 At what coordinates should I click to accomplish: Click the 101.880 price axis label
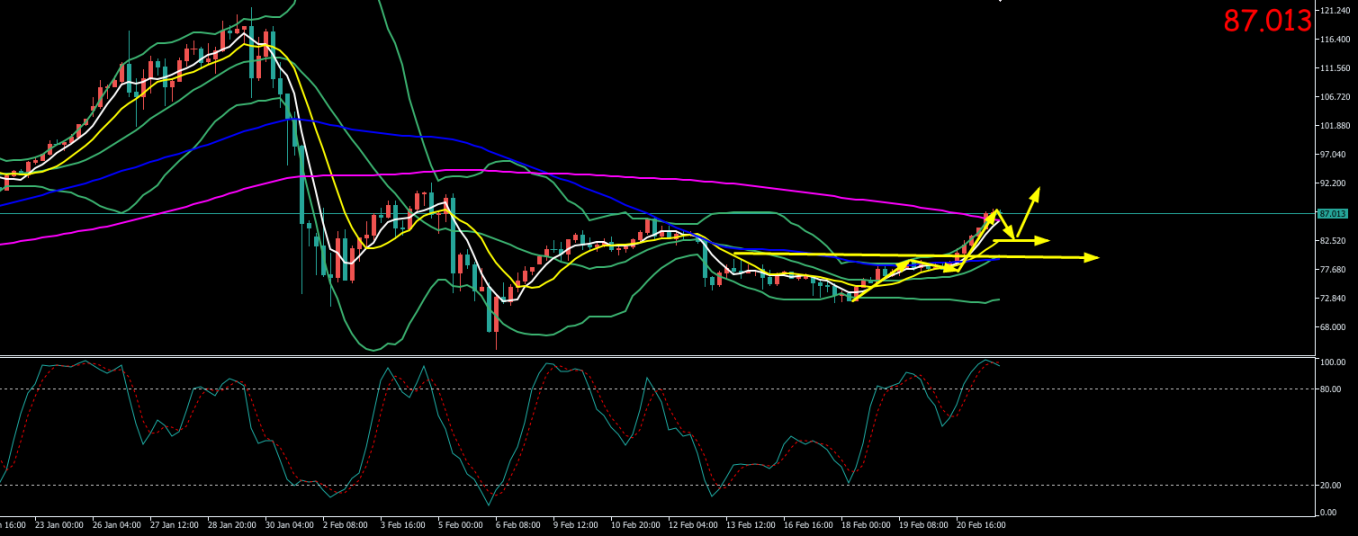coord(1335,126)
